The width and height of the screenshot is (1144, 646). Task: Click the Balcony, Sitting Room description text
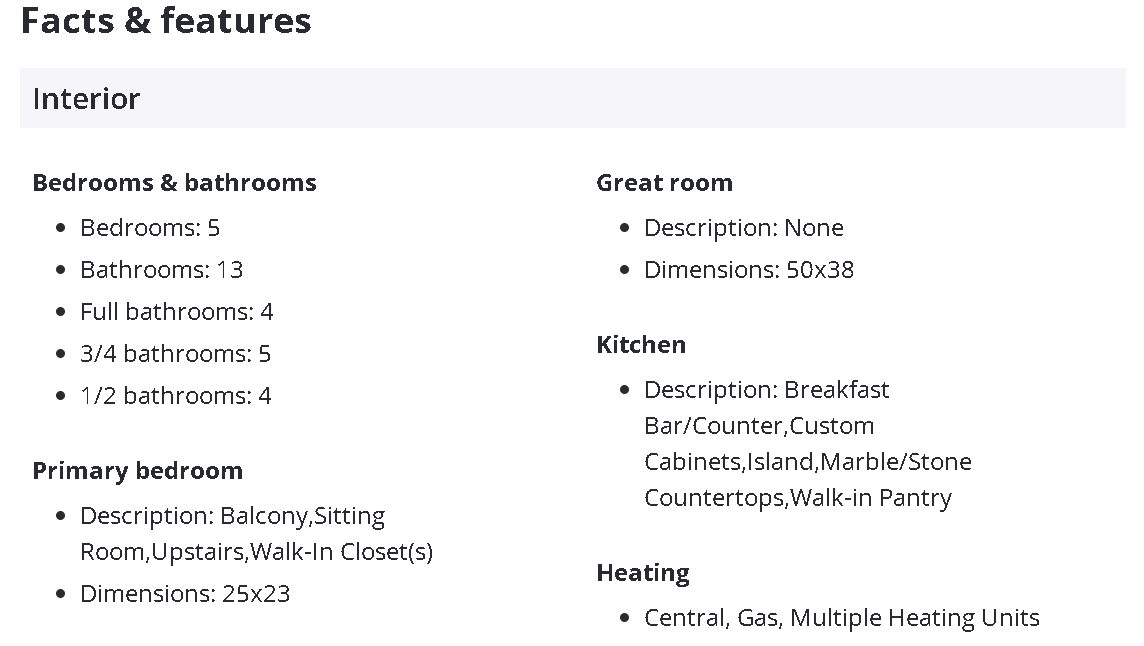(232, 516)
